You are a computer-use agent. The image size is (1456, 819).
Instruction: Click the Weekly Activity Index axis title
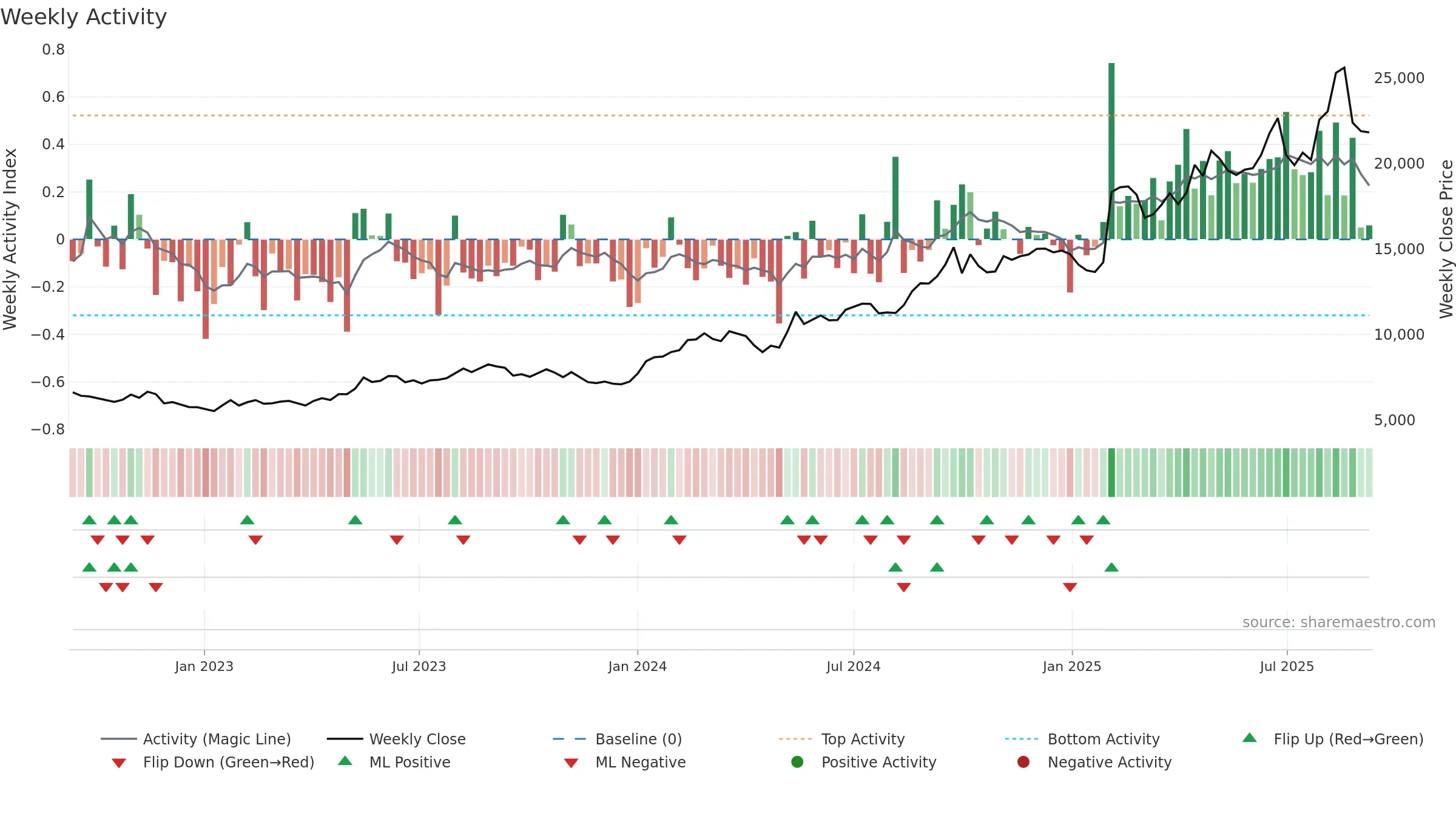pyautogui.click(x=10, y=239)
